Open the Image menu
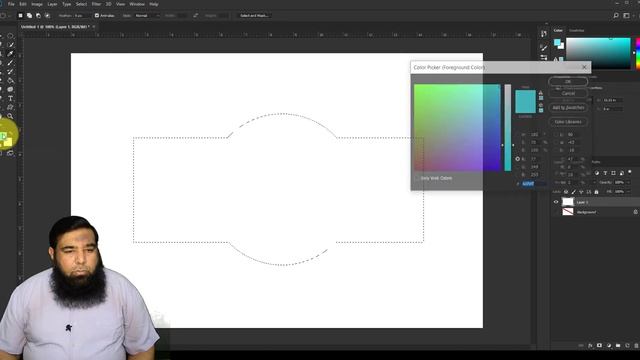 coord(37,4)
